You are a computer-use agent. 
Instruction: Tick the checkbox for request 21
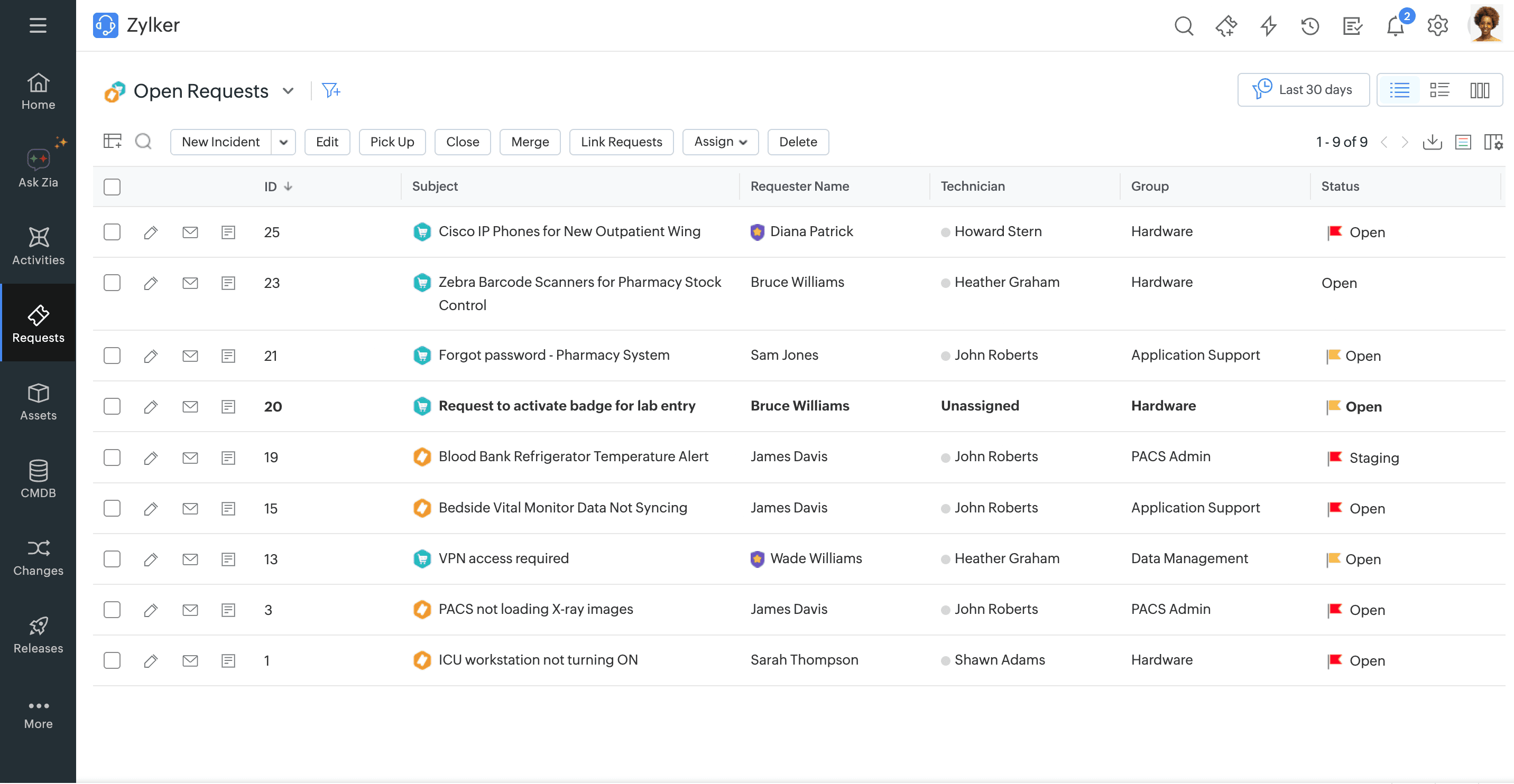tap(112, 356)
